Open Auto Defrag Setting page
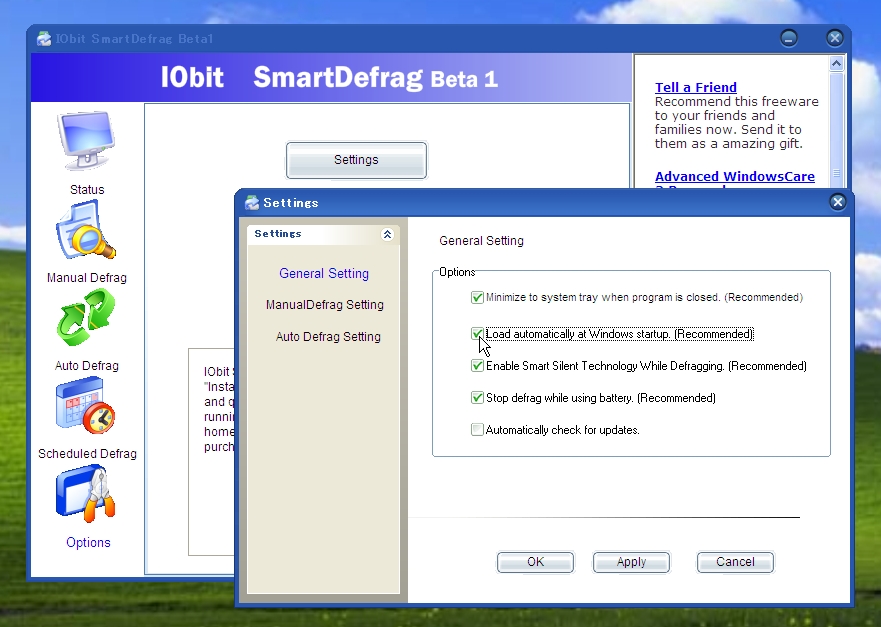 (328, 337)
